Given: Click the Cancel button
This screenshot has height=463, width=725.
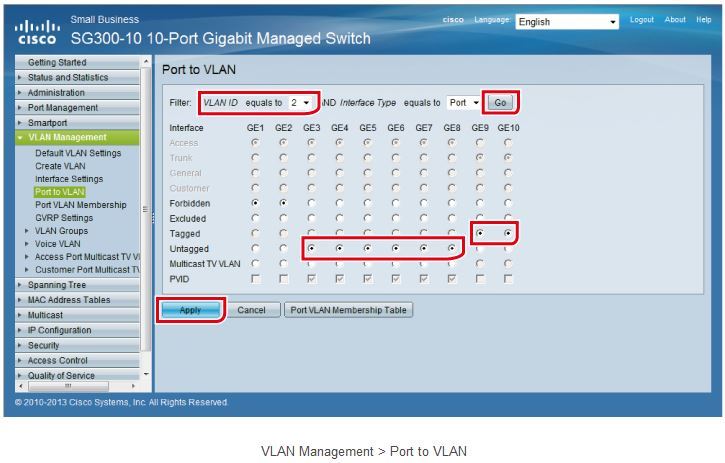Looking at the screenshot, I should pyautogui.click(x=252, y=310).
